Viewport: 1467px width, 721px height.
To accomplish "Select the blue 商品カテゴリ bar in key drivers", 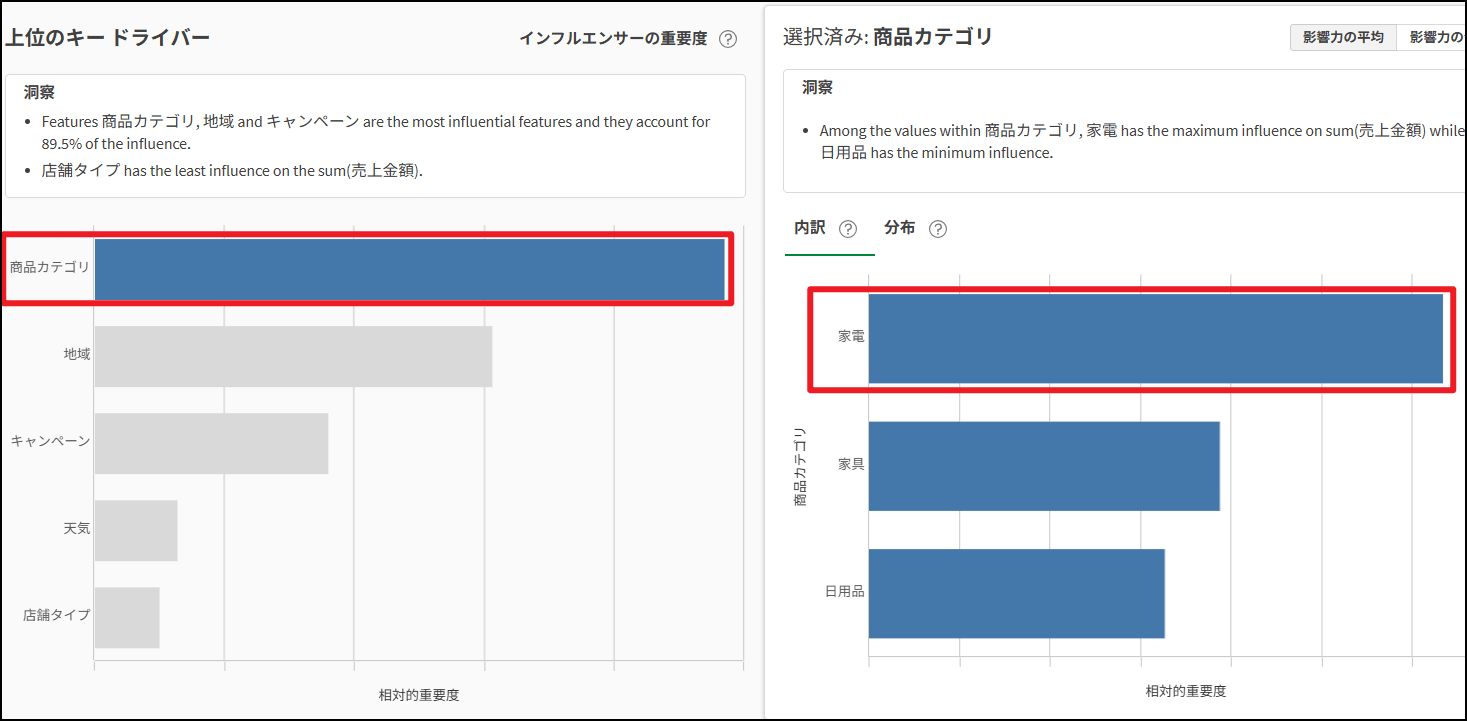I will coord(409,269).
